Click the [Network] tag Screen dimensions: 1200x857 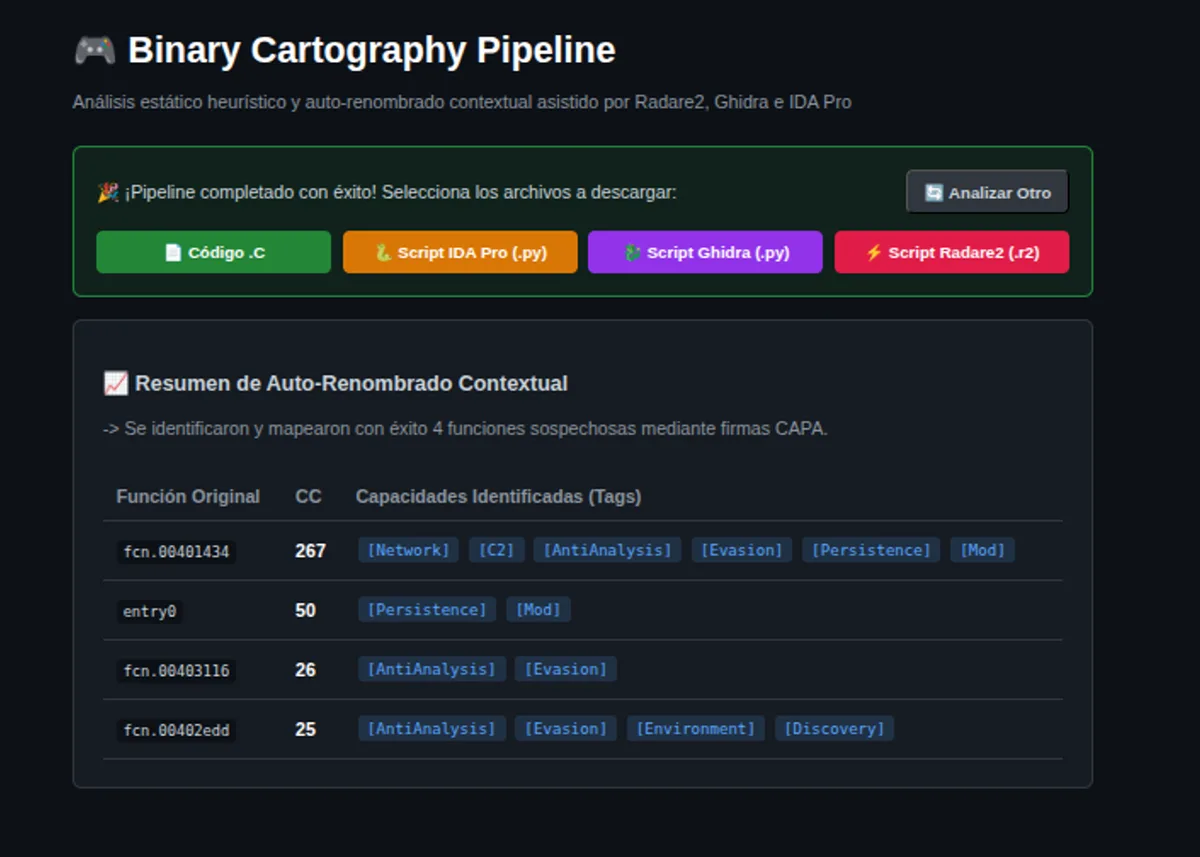coord(408,550)
